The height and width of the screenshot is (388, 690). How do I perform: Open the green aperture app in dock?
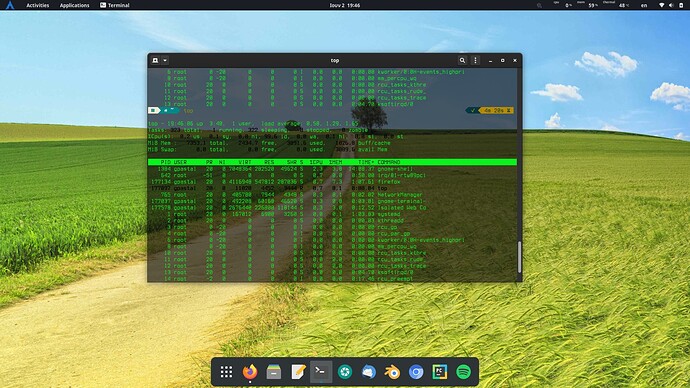[345, 372]
